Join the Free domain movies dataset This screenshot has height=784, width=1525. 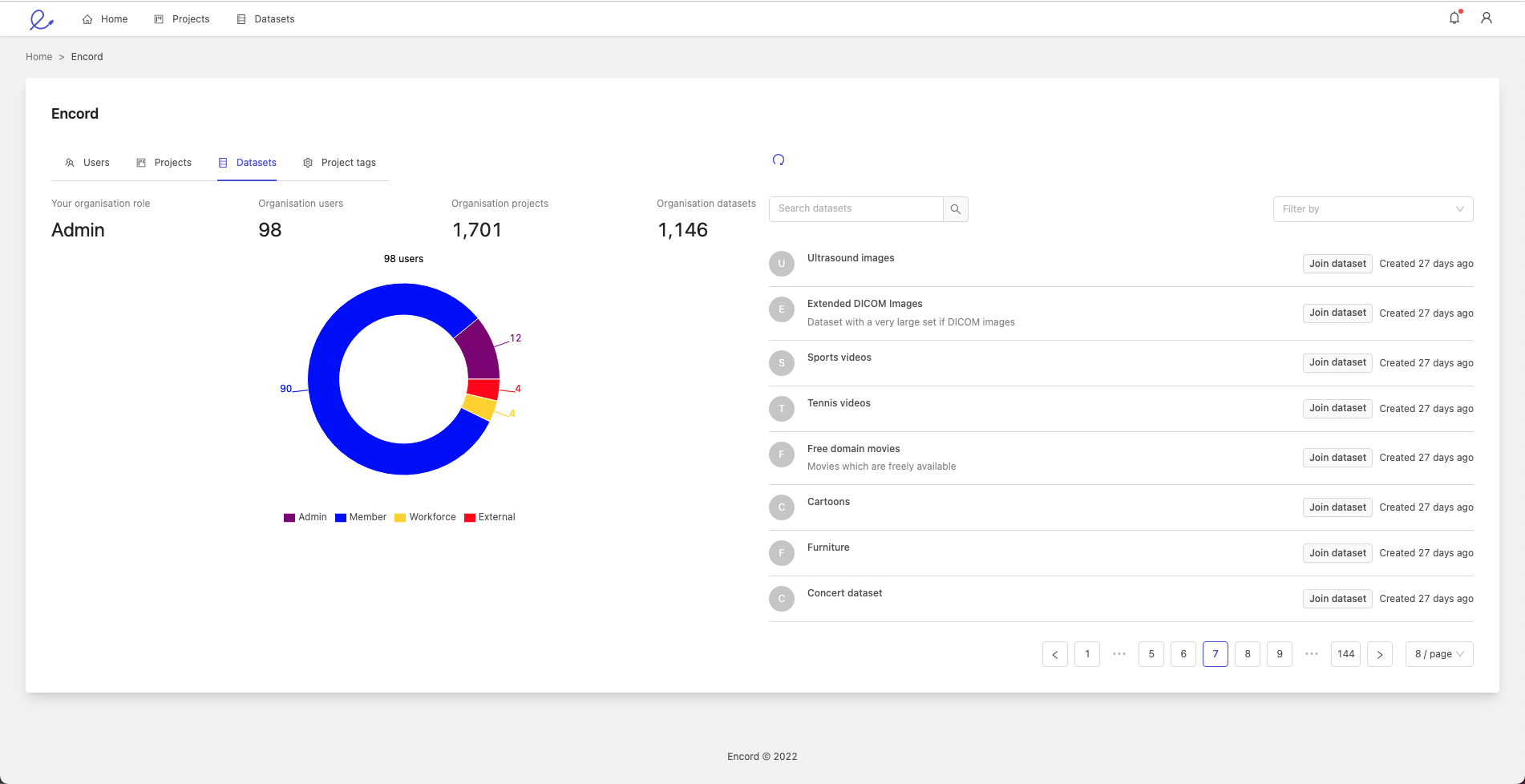[1337, 458]
